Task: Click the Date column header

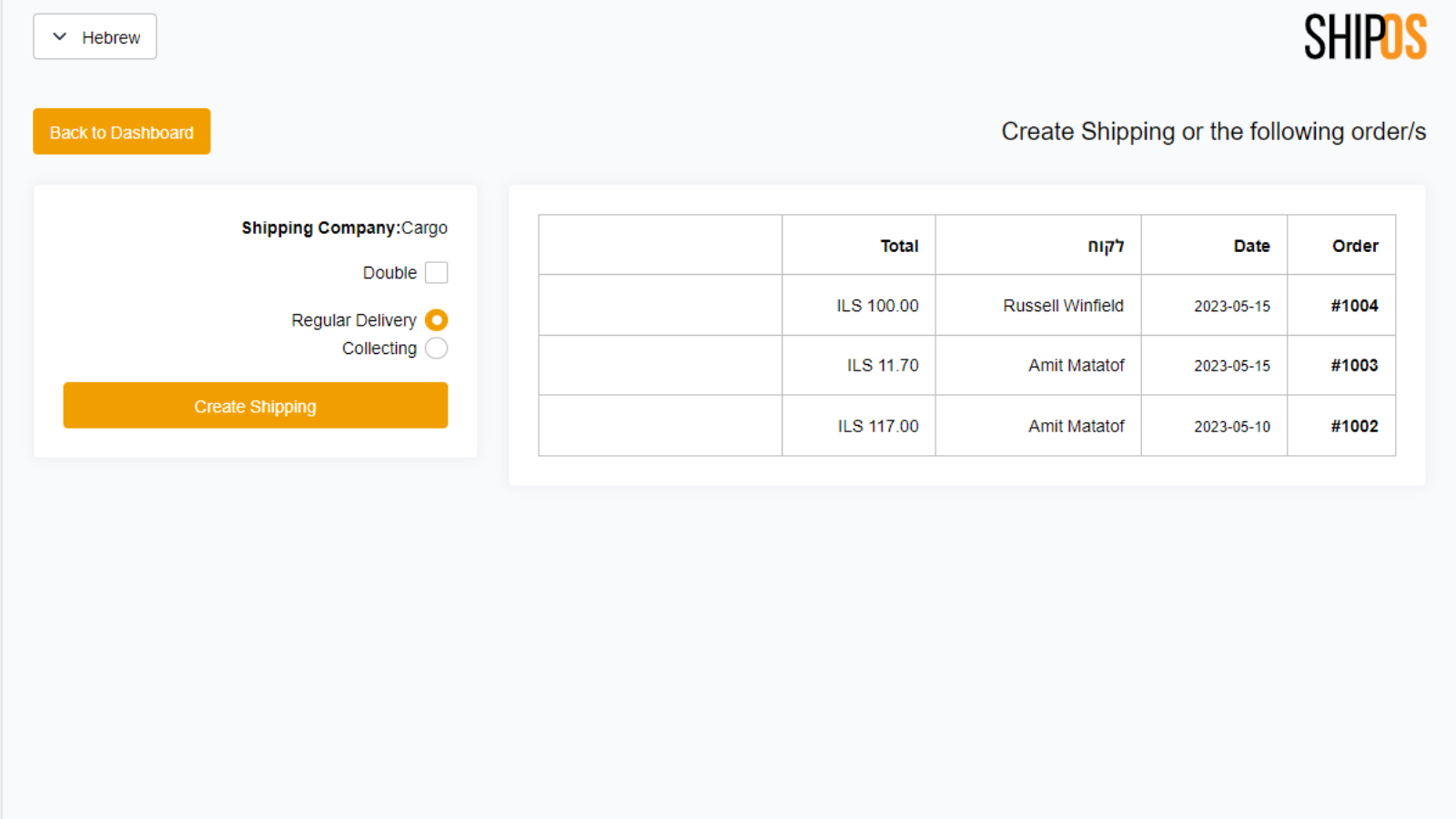Action: tap(1251, 246)
